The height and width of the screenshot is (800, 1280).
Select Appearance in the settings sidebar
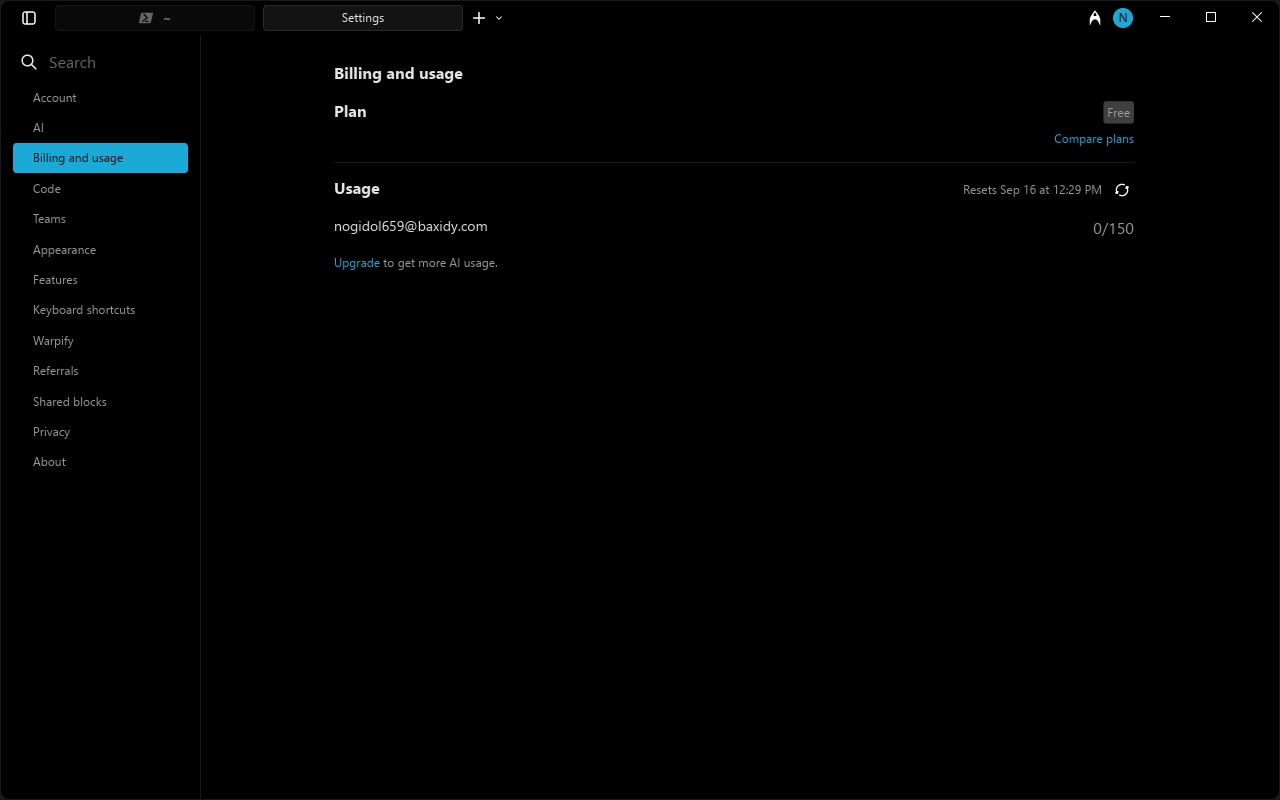tap(64, 250)
